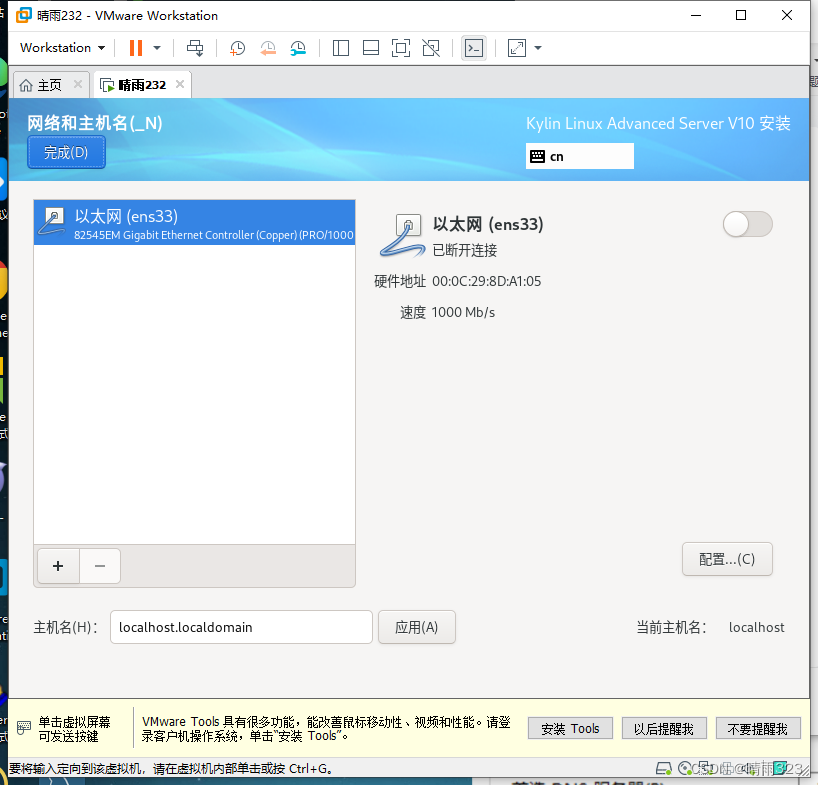Open 配置...(C) network configuration
This screenshot has width=818, height=785.
point(727,559)
